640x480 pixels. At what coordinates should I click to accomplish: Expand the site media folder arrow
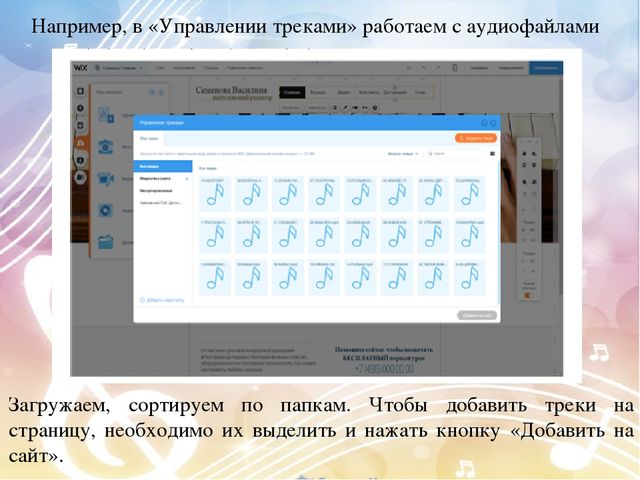click(x=187, y=178)
